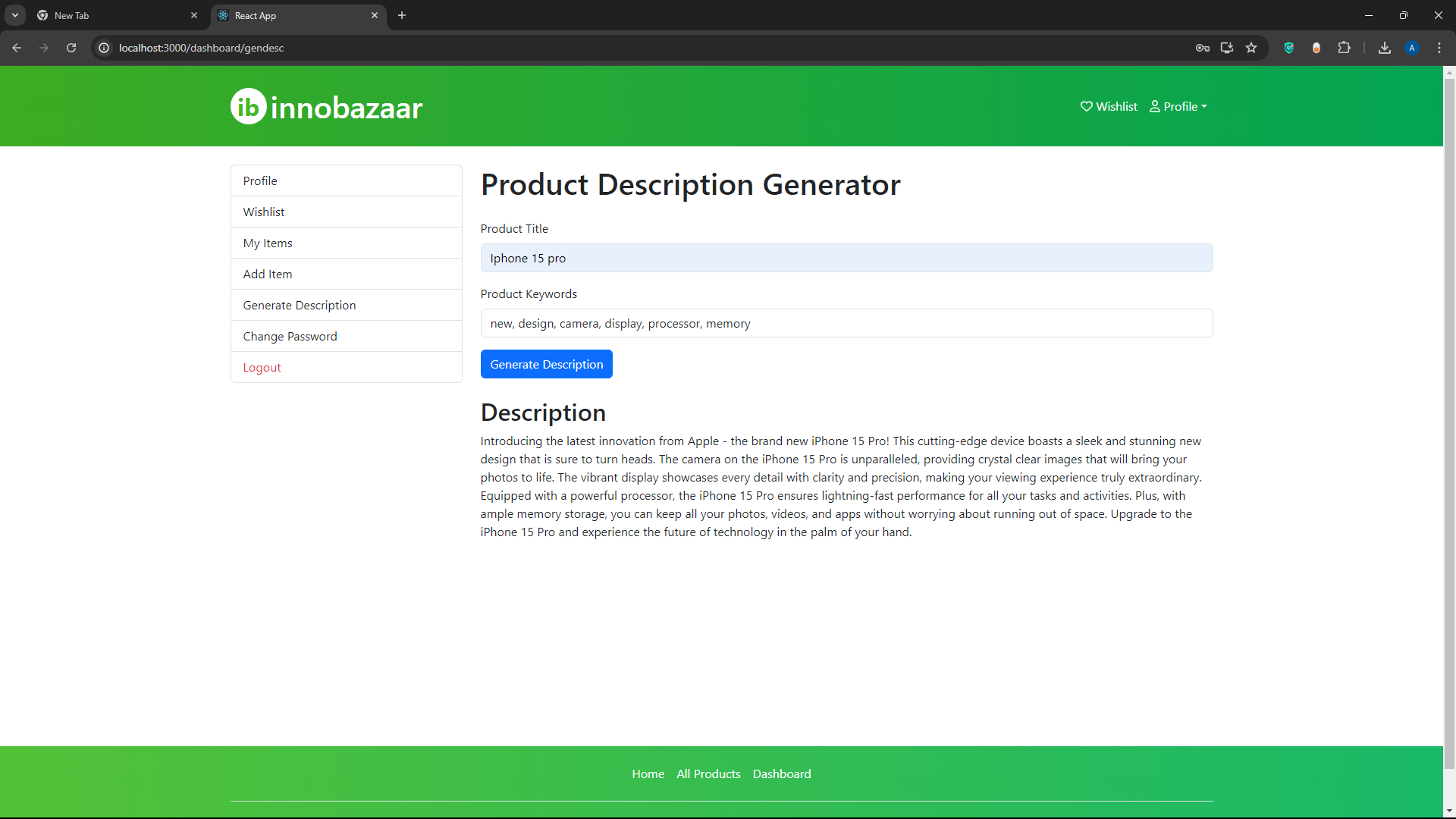Close the New Tab tab

[x=194, y=15]
